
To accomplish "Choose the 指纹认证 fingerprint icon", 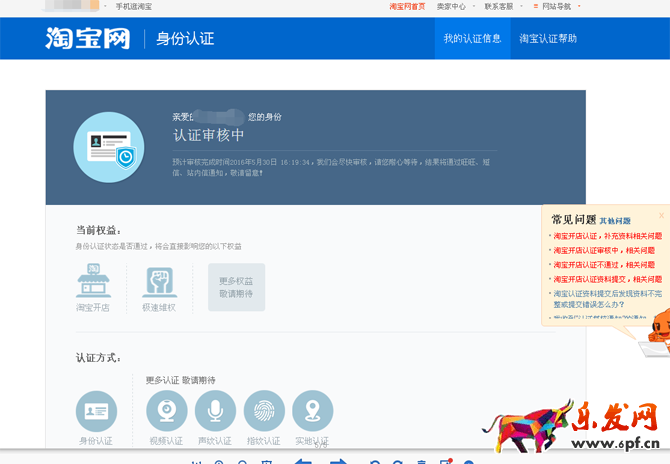I will (x=264, y=411).
